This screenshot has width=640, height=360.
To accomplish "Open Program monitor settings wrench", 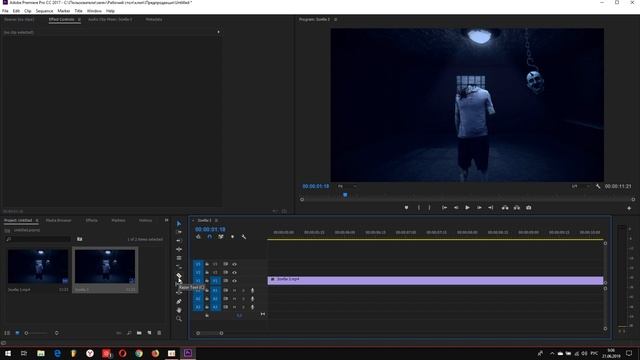I will click(598, 186).
